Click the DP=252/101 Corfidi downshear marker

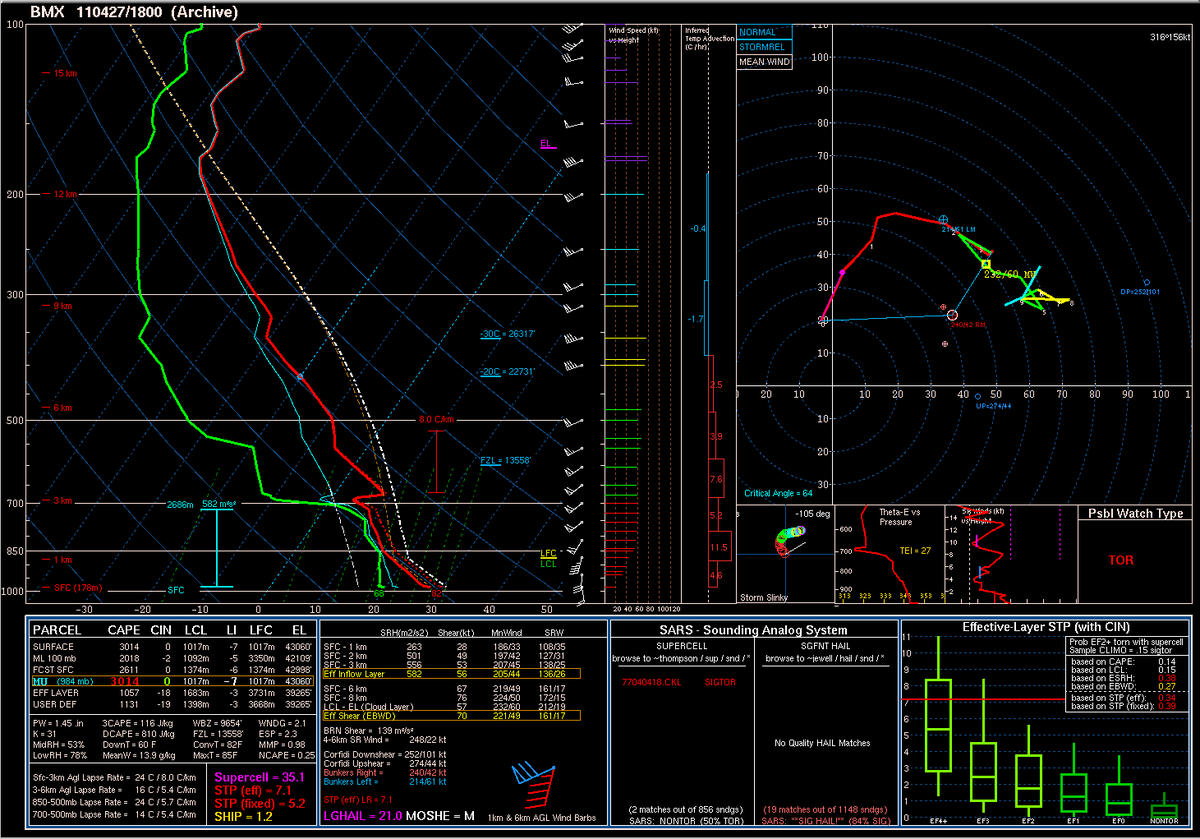(x=1146, y=282)
